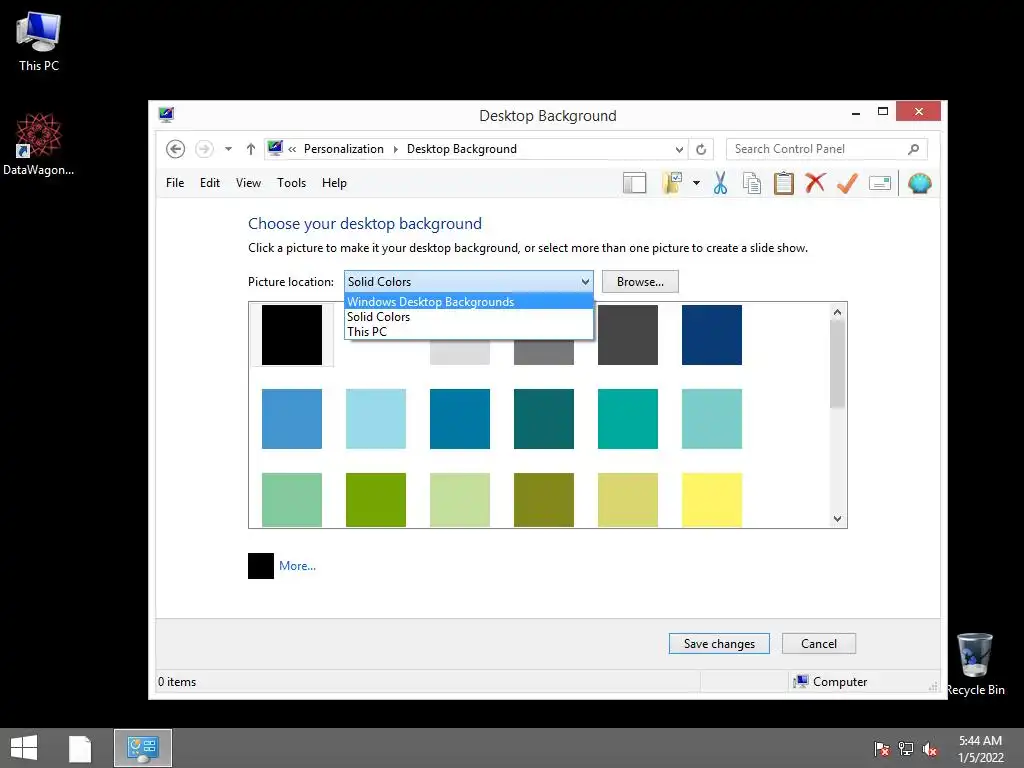Image resolution: width=1024 pixels, height=768 pixels.
Task: Open the View menu
Action: click(x=248, y=183)
